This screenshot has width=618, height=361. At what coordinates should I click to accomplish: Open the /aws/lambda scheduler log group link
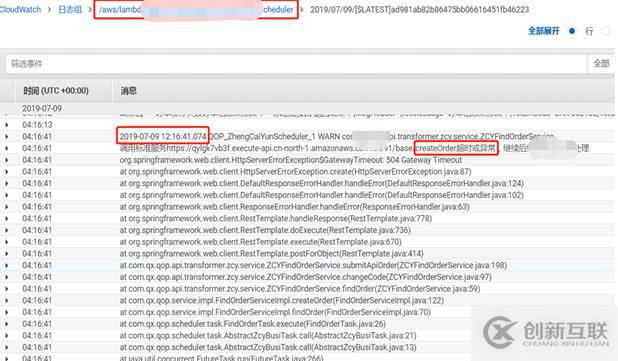click(196, 9)
